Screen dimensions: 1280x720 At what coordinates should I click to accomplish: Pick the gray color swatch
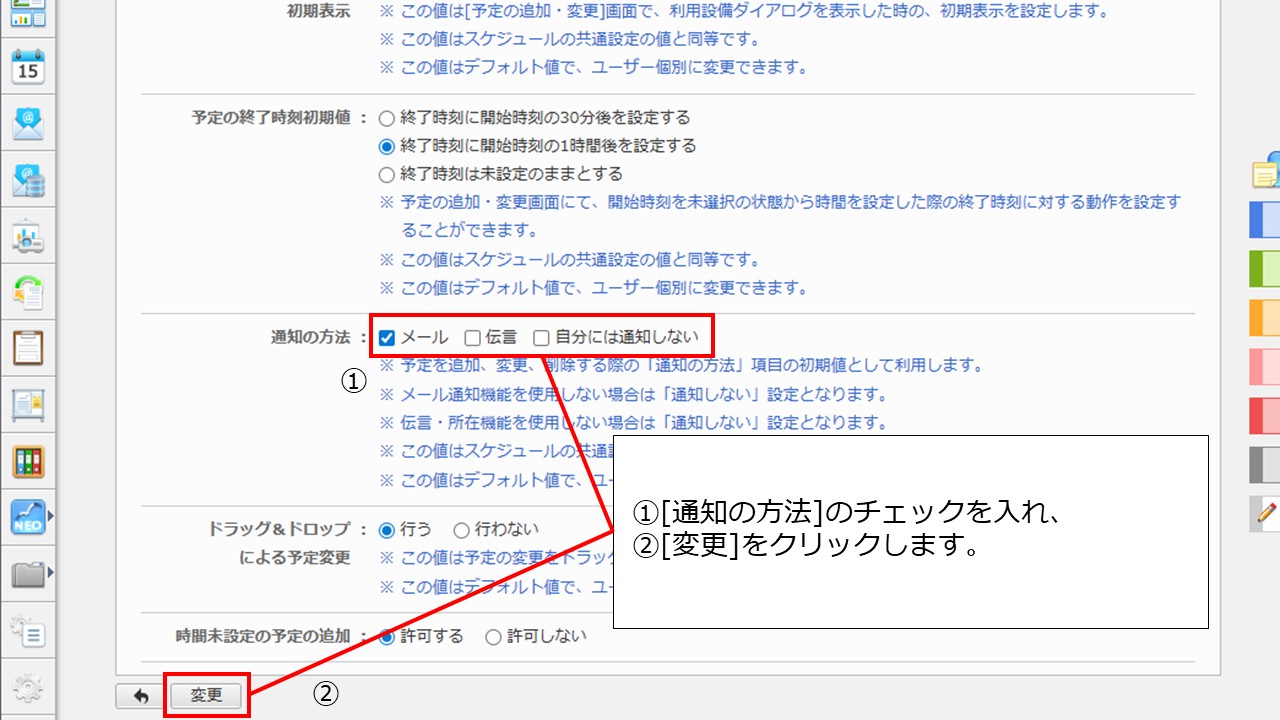(x=1265, y=465)
